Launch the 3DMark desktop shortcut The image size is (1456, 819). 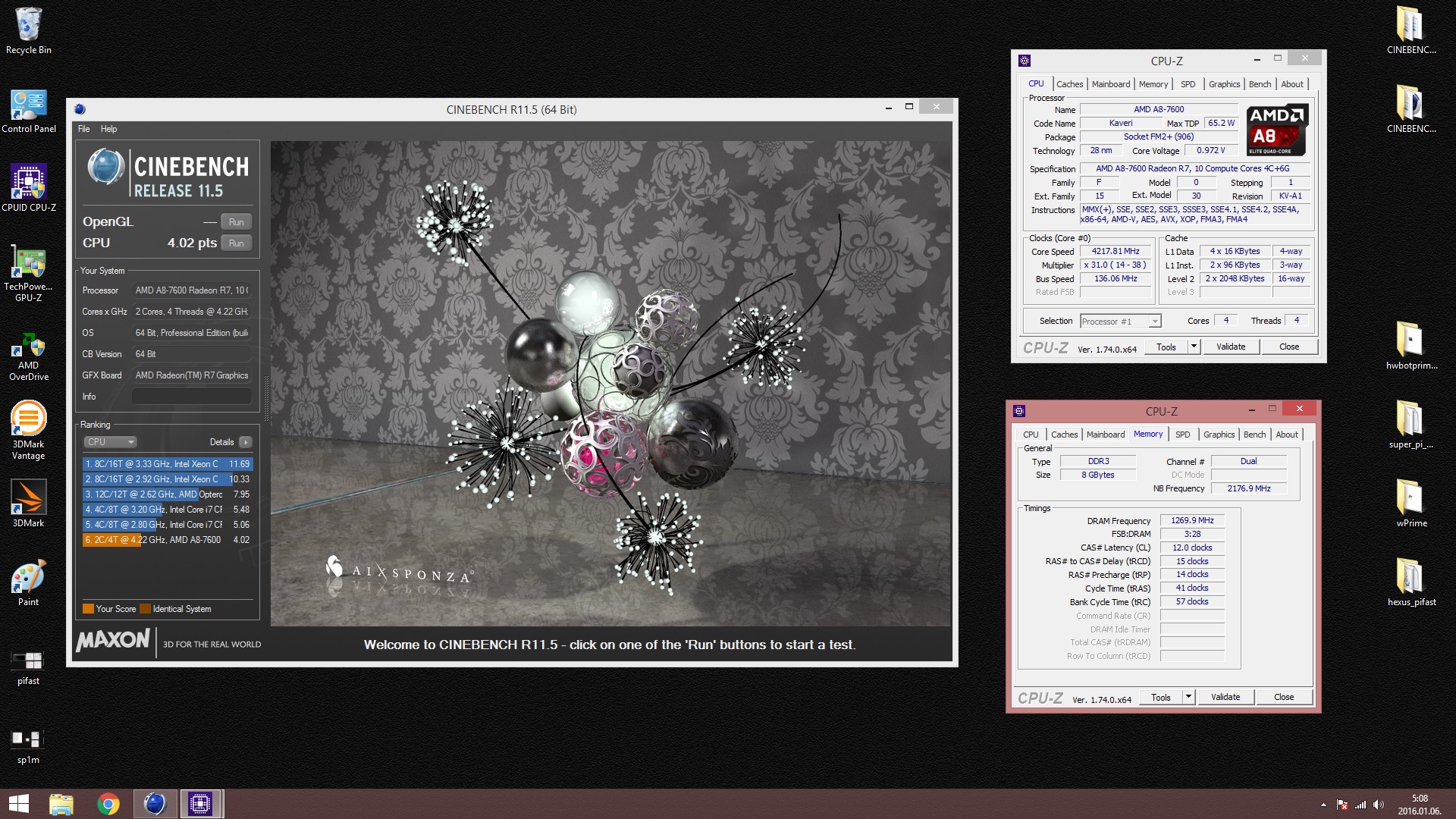point(29,504)
